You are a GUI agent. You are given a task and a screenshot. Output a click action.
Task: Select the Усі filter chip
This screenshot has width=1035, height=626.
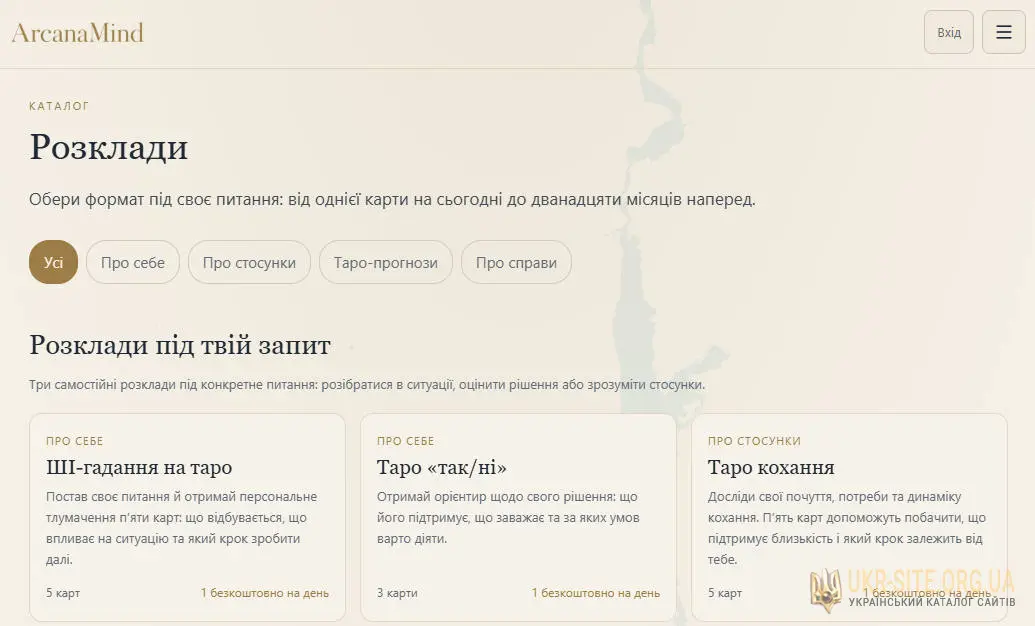click(53, 262)
